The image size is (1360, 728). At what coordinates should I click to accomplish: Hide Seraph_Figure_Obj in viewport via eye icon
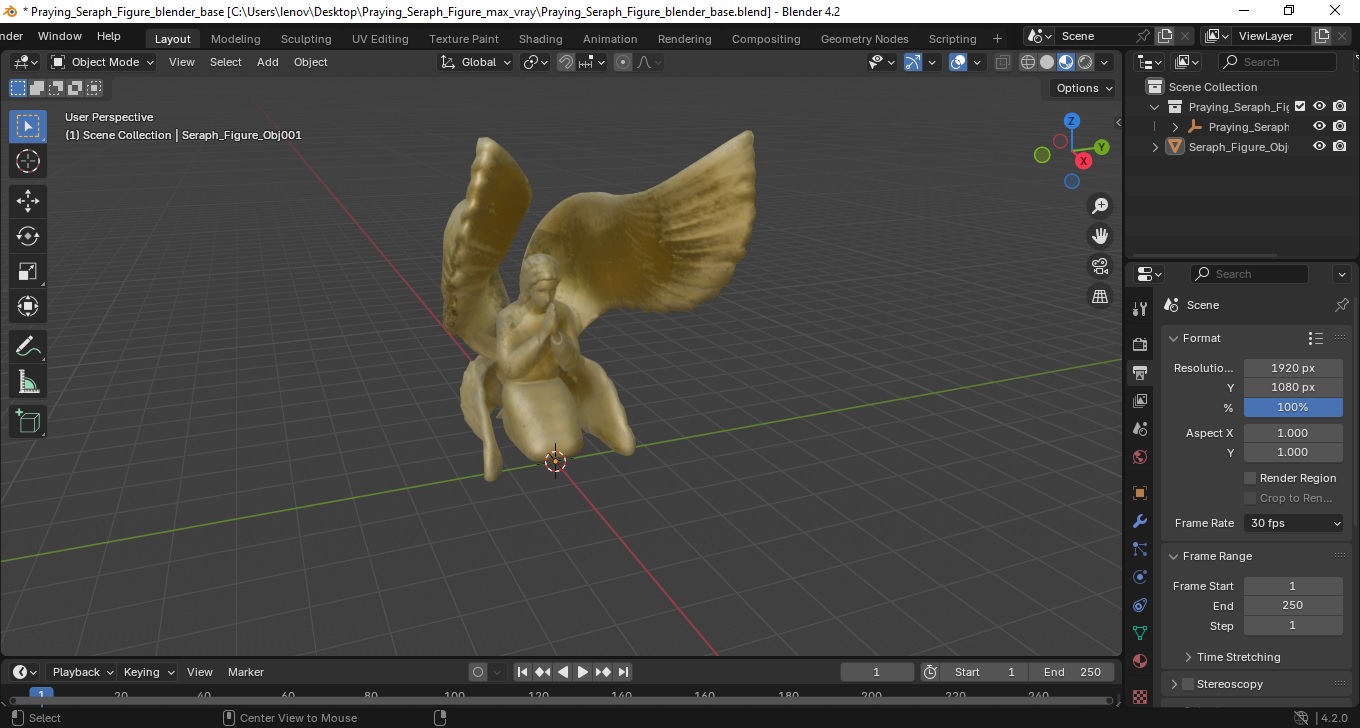pyautogui.click(x=1320, y=146)
